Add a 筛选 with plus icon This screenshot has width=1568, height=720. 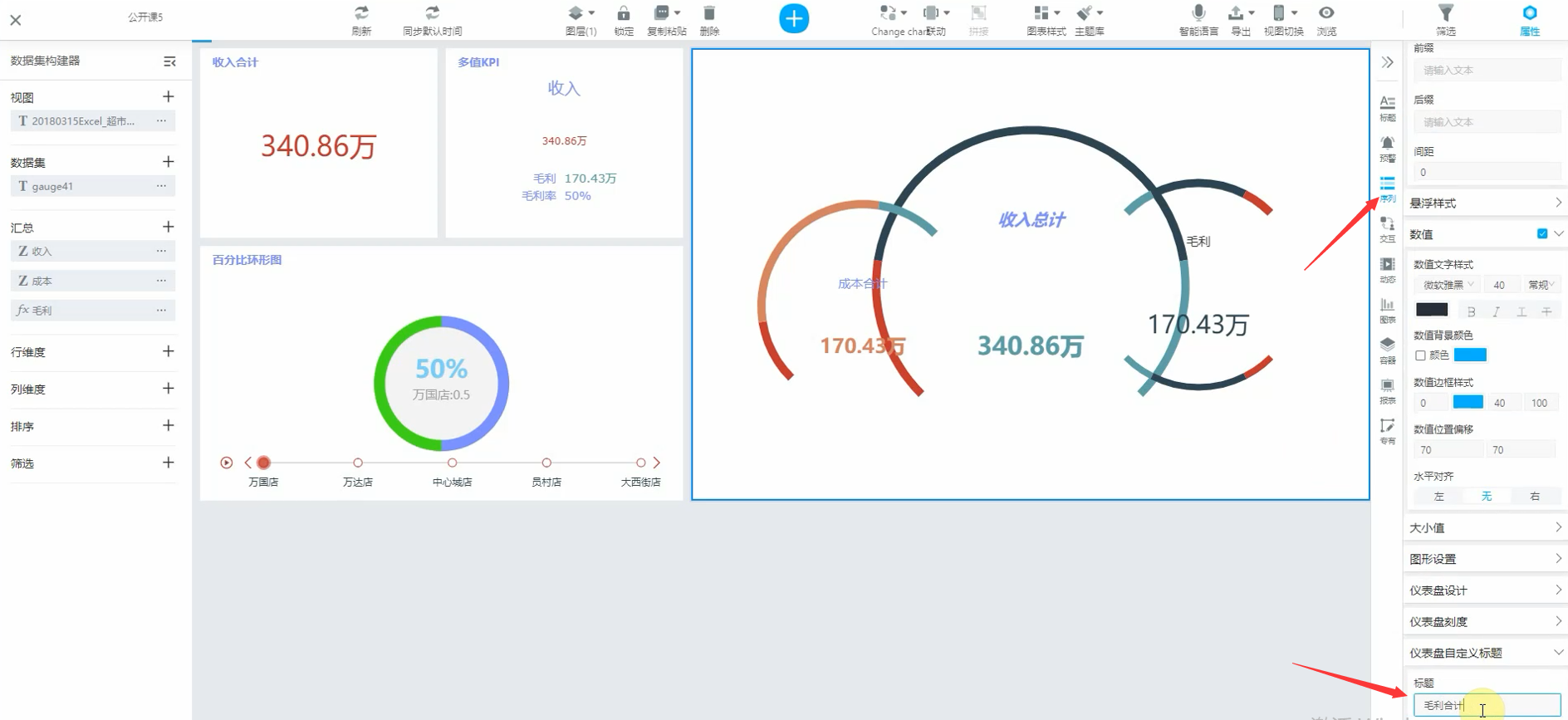click(x=169, y=463)
